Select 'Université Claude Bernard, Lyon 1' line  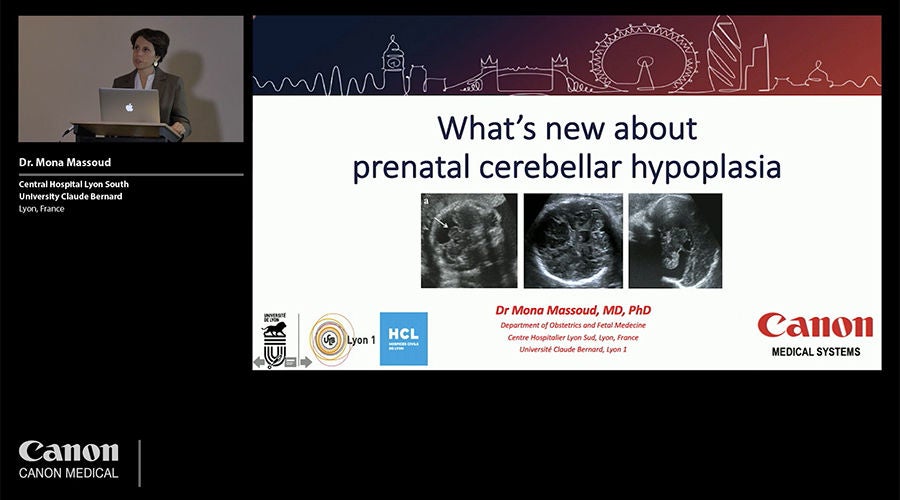point(573,350)
